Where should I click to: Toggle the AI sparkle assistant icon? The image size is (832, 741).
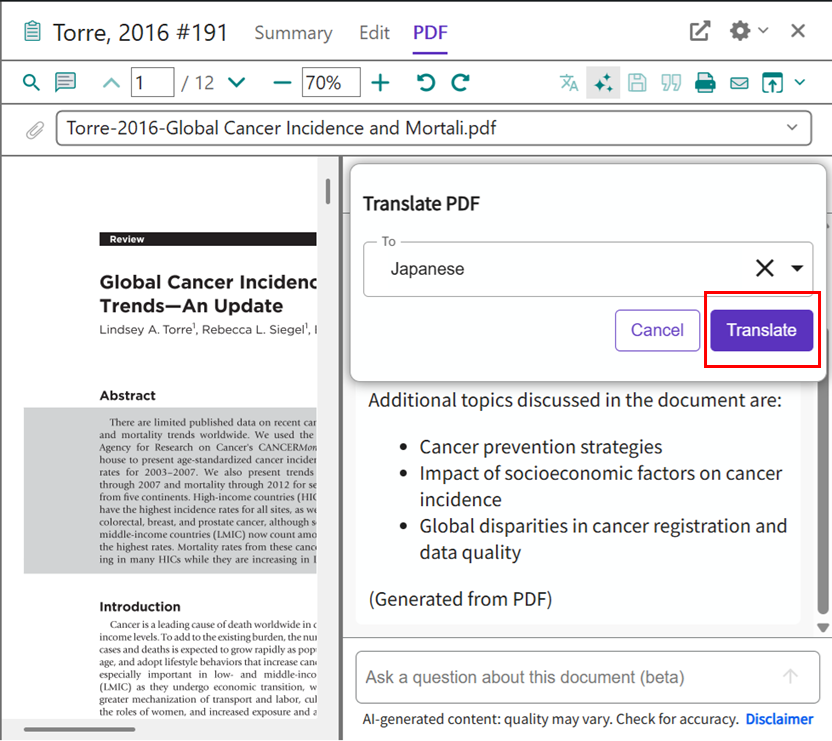(x=603, y=83)
